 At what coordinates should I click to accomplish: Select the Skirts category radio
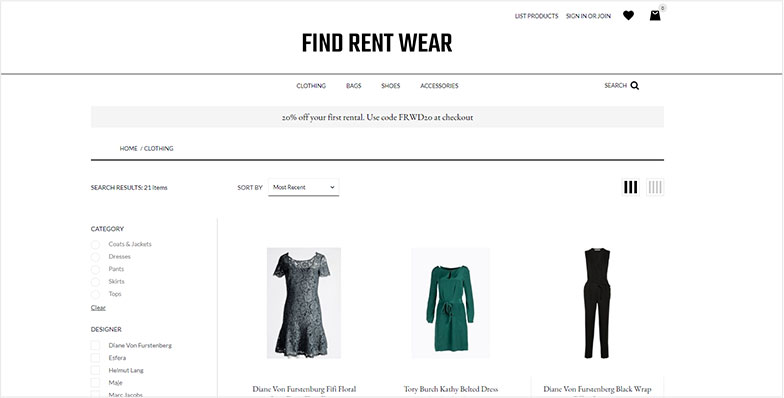(95, 282)
